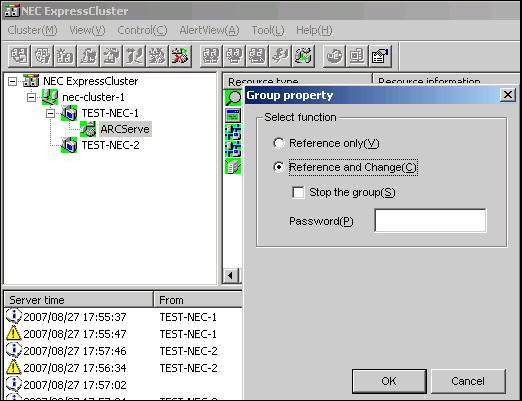This screenshot has height=401, width=522.
Task: Sort log by Server time column header
Action: coord(79,300)
